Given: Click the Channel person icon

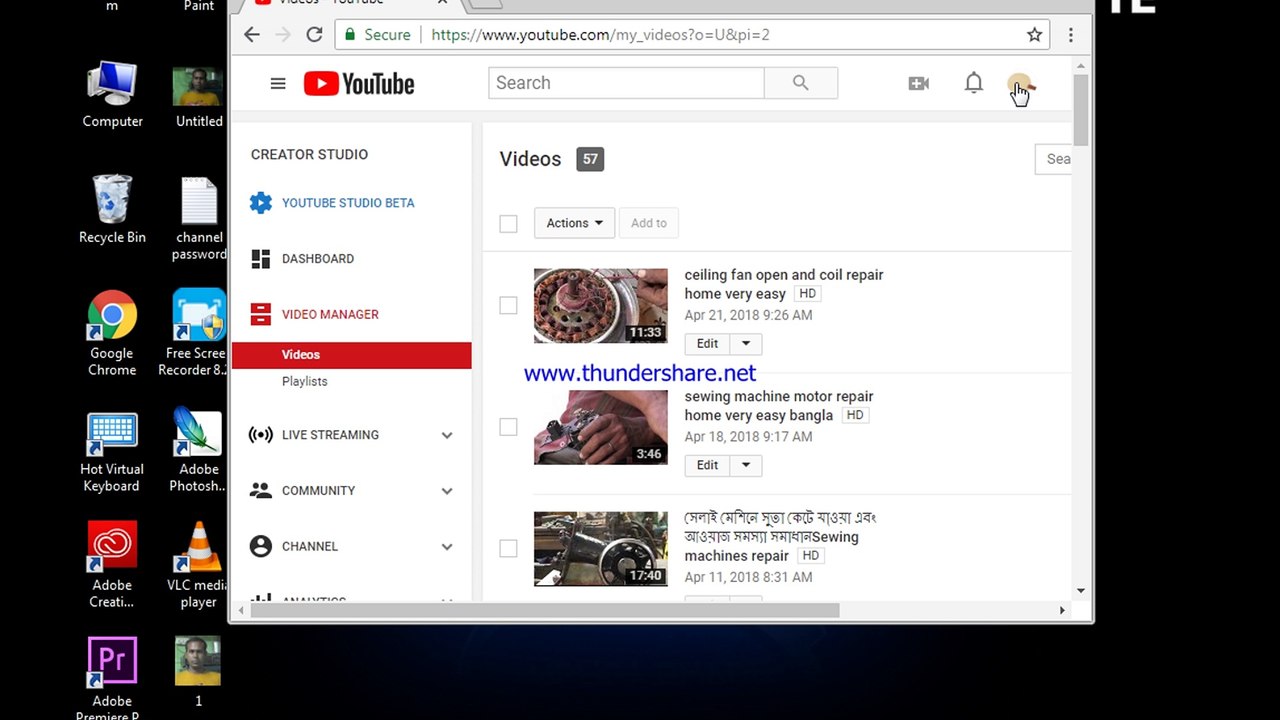Looking at the screenshot, I should pos(261,547).
